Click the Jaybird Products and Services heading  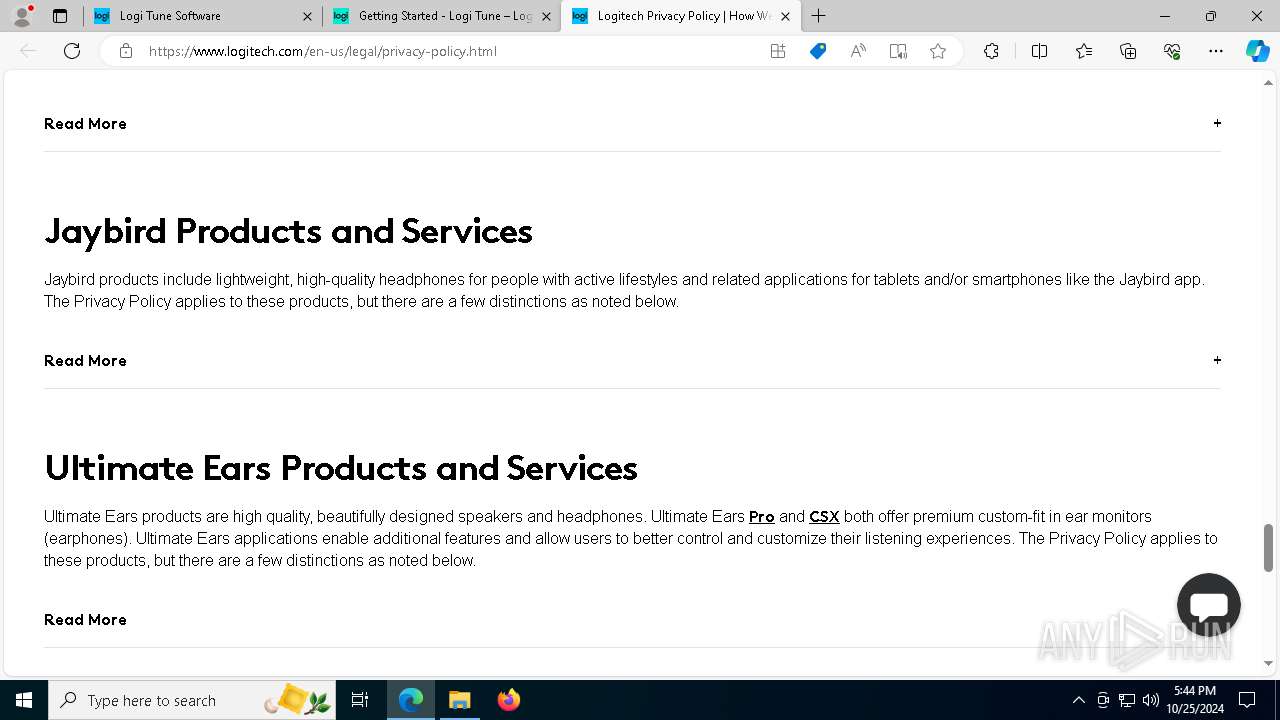tap(288, 231)
